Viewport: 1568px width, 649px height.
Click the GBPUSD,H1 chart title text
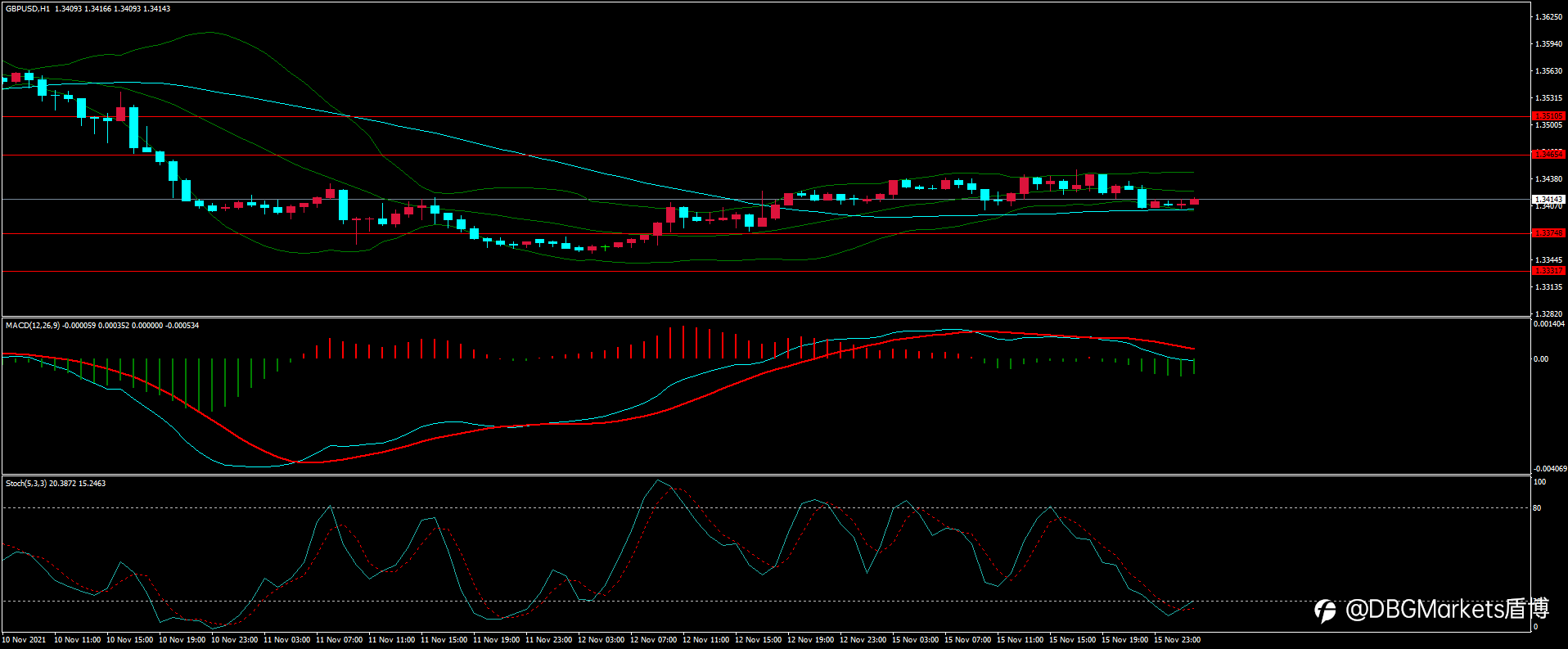28,9
